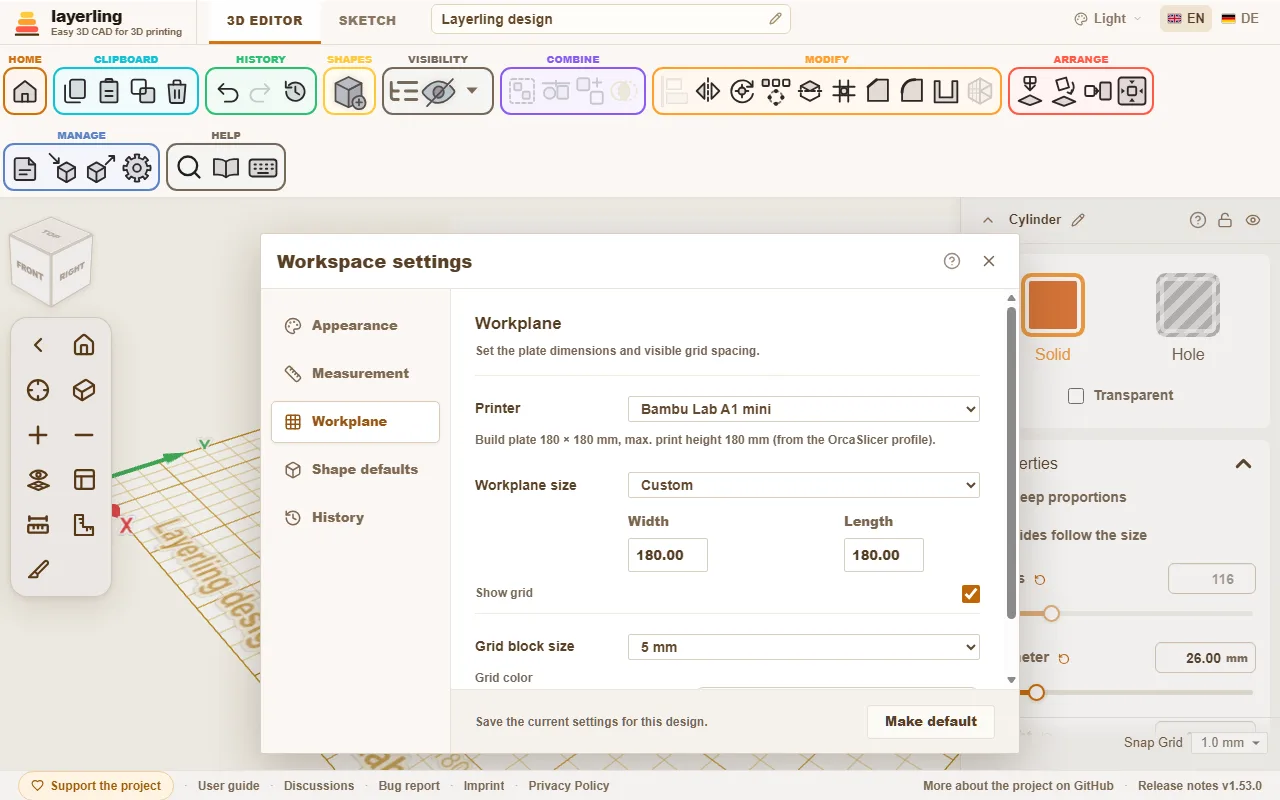Screen dimensions: 1280x800
Task: Open the Visibility group dropdown arrow
Action: pyautogui.click(x=472, y=91)
